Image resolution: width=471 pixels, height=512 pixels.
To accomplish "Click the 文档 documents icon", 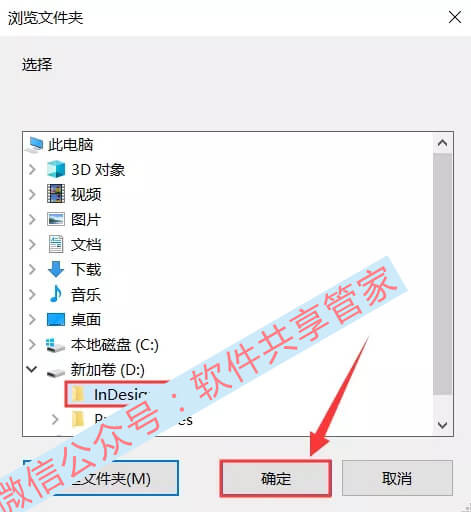I will pyautogui.click(x=56, y=244).
